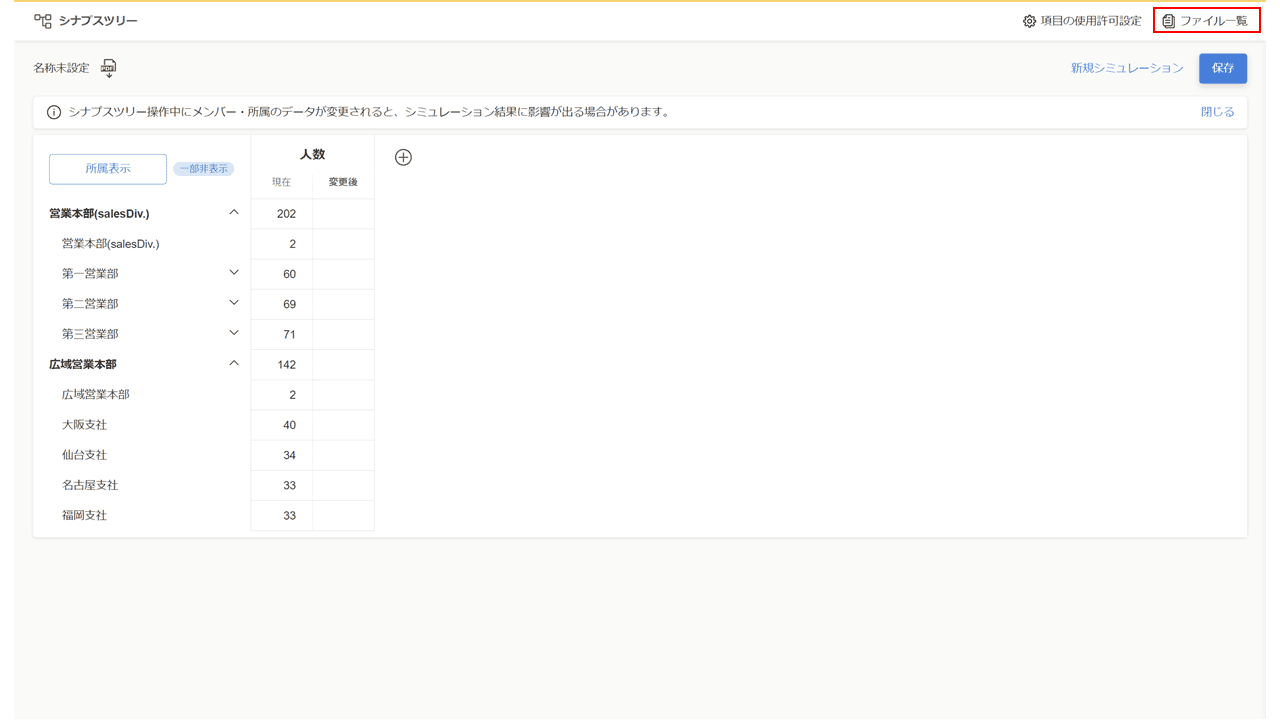
Task: Close the notice with 閉じる
Action: pyautogui.click(x=1217, y=112)
